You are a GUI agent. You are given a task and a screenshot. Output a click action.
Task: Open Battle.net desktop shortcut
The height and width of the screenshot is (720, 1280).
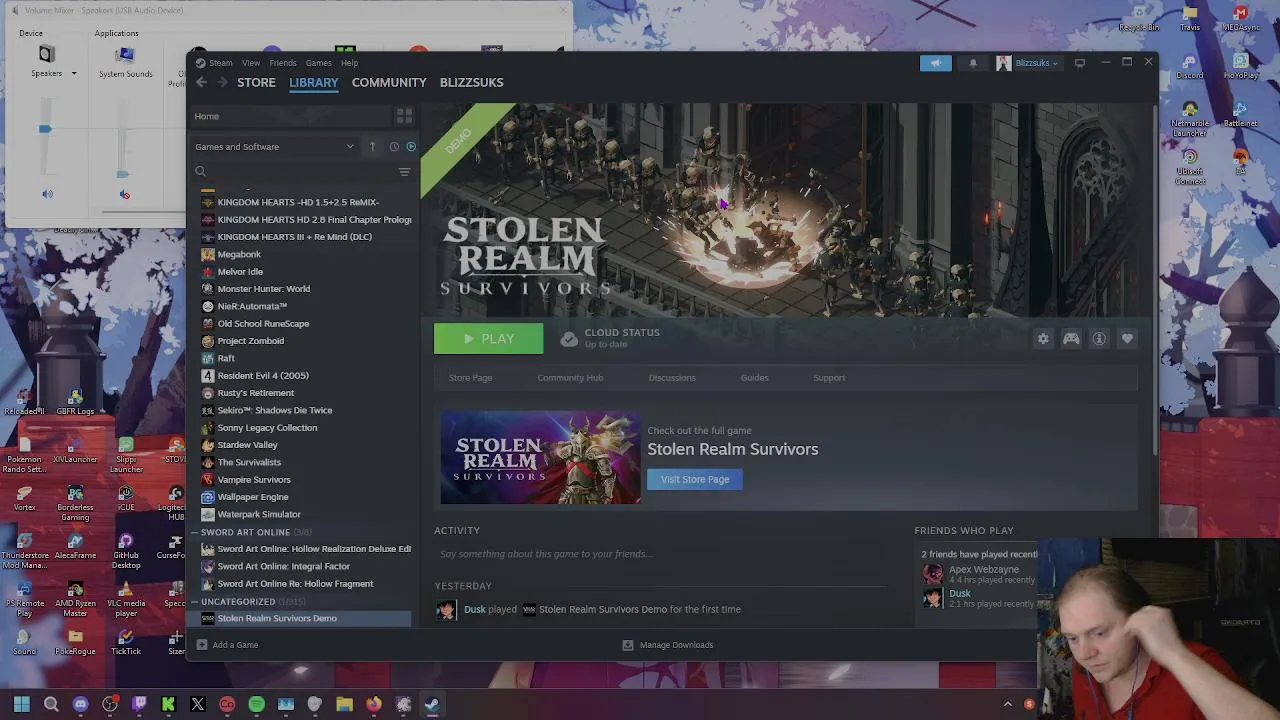1240,113
